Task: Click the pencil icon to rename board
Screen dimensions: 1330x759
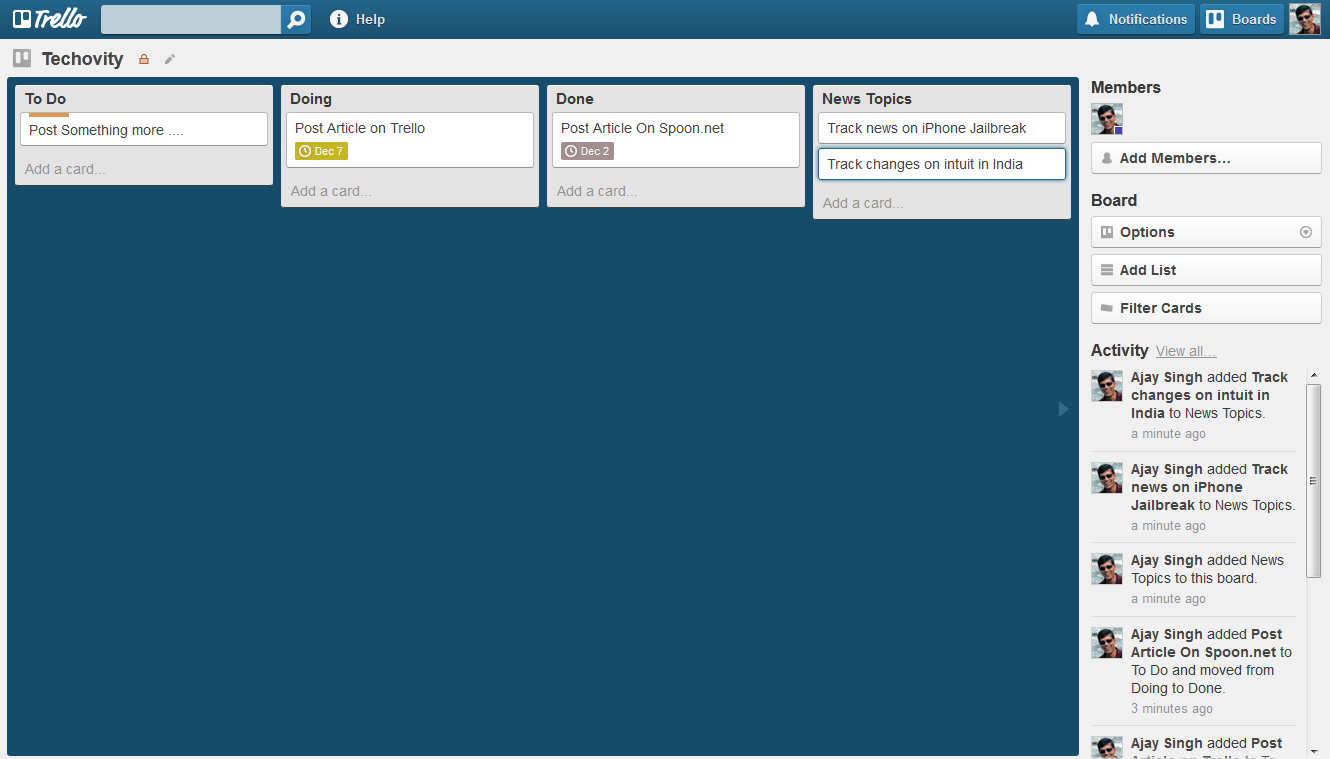Action: (x=170, y=59)
